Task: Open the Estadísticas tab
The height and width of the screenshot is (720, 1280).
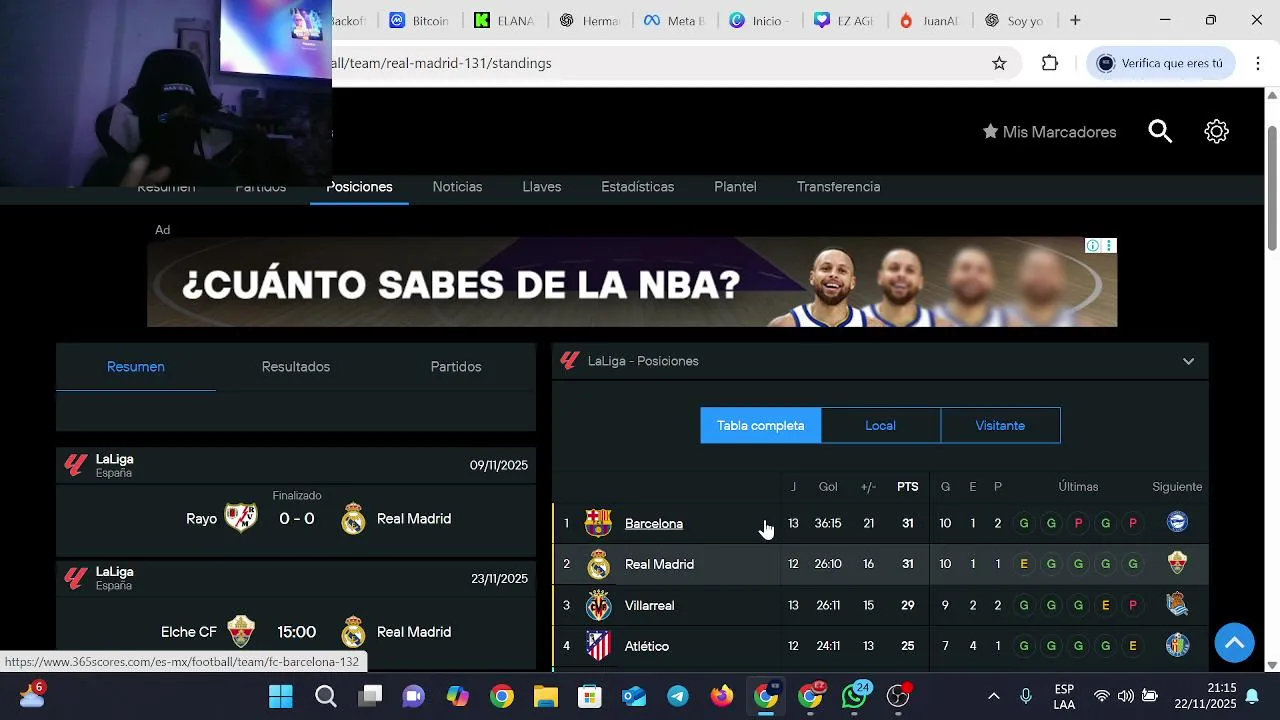Action: [x=637, y=187]
